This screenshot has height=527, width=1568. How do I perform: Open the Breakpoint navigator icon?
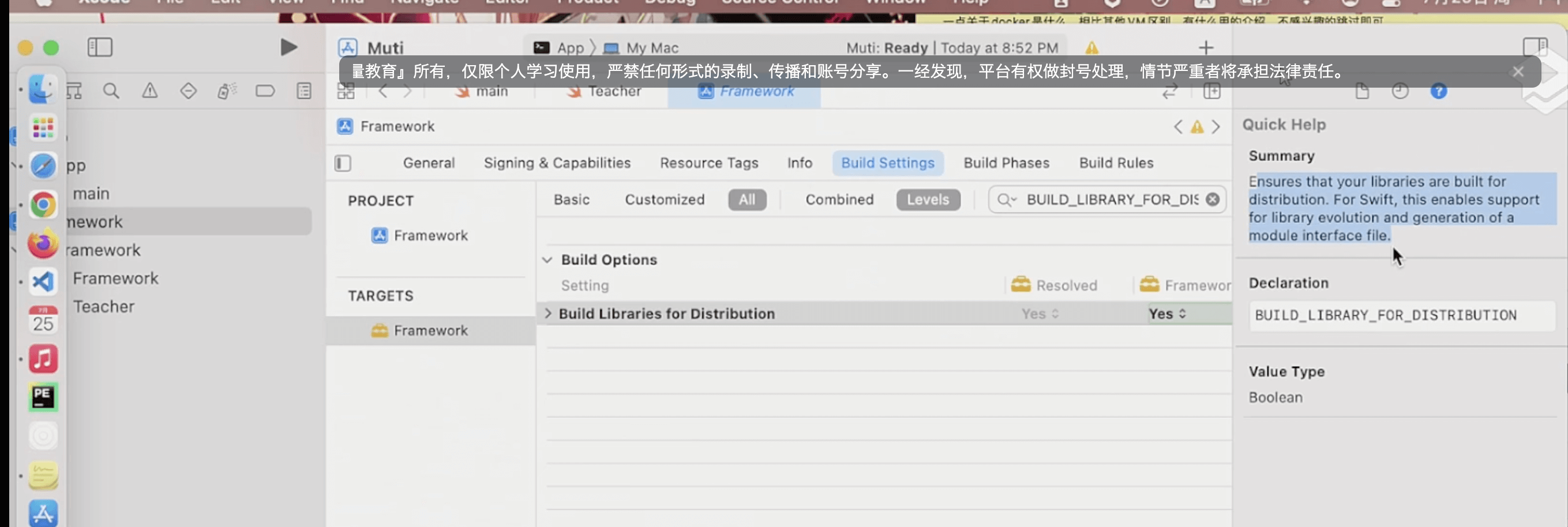(x=265, y=91)
